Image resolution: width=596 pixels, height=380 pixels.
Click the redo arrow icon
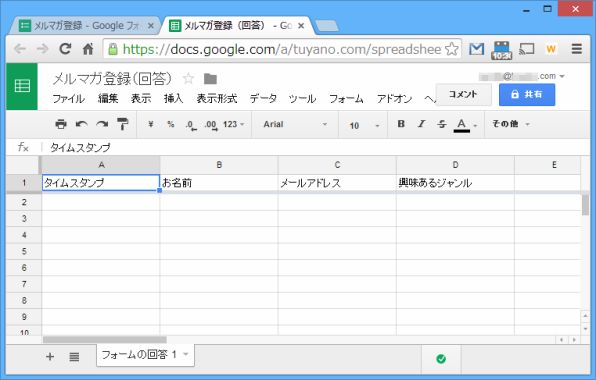click(102, 124)
